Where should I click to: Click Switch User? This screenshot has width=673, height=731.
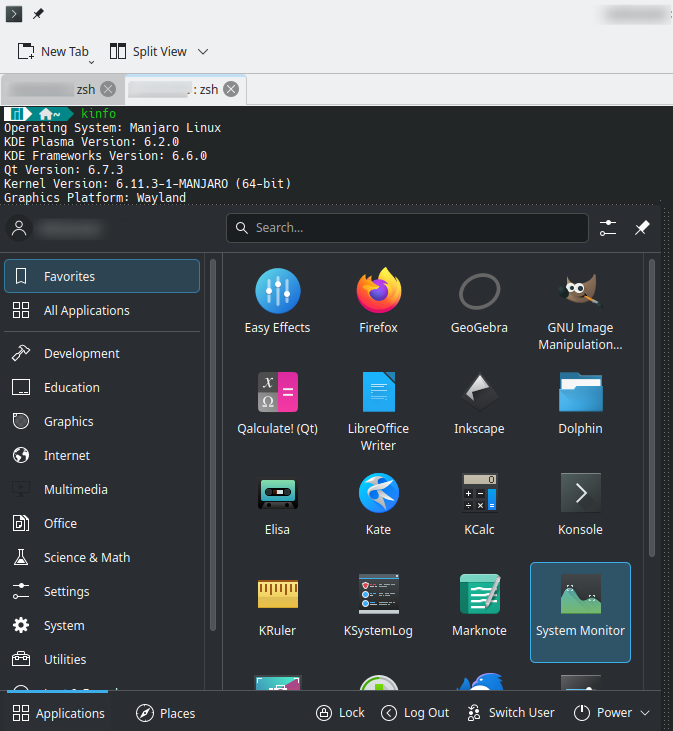511,713
